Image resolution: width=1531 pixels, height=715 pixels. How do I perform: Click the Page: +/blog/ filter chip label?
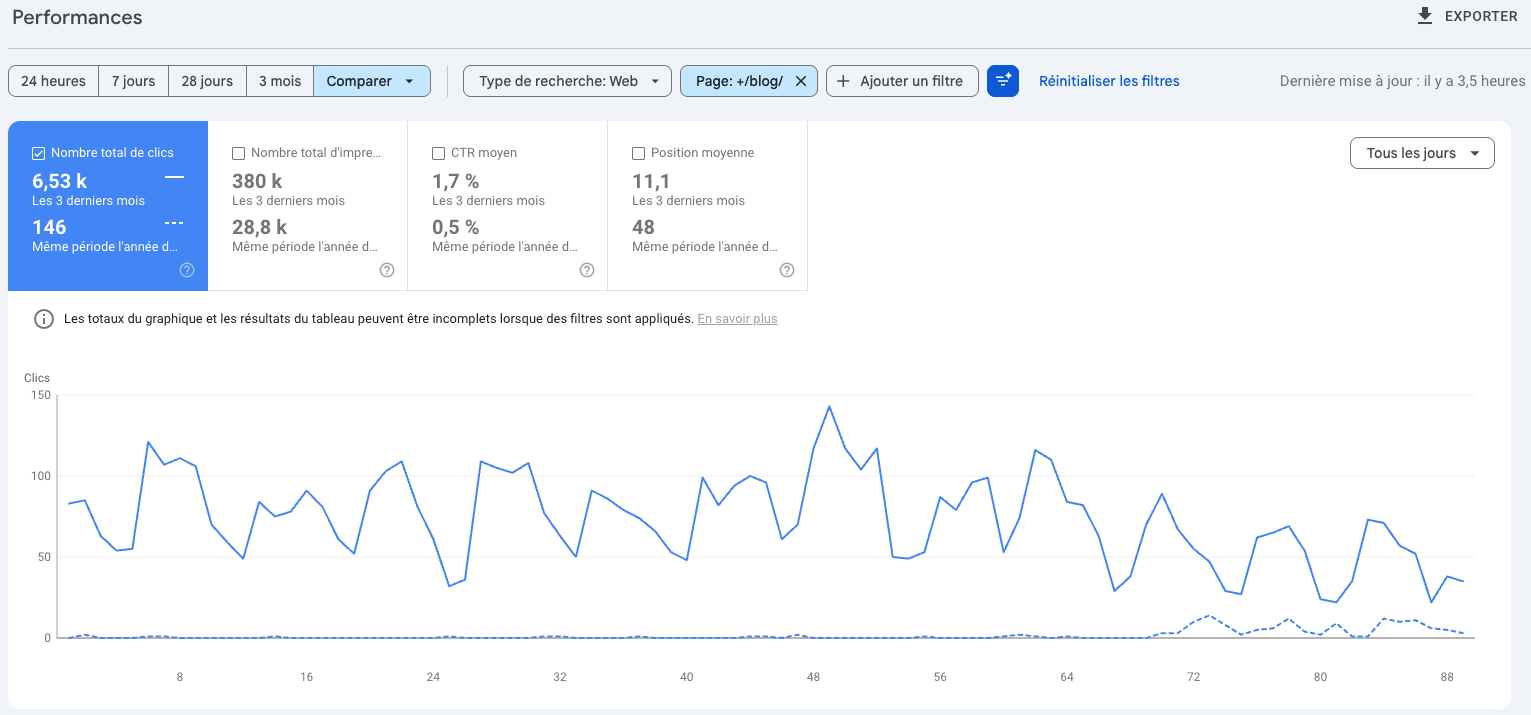pos(739,81)
